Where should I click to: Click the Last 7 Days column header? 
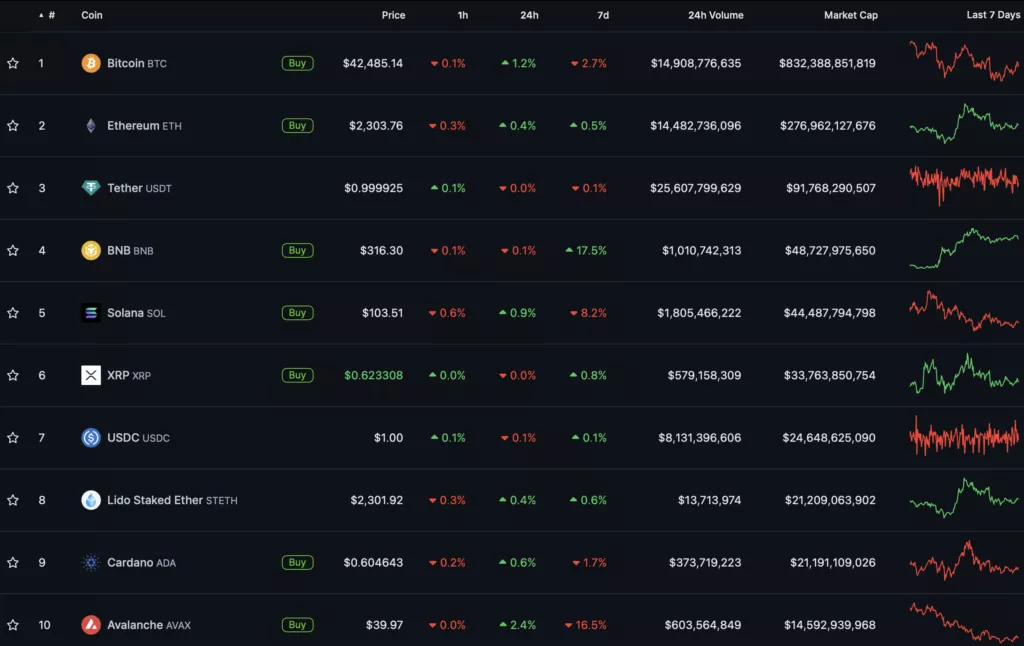tap(993, 15)
